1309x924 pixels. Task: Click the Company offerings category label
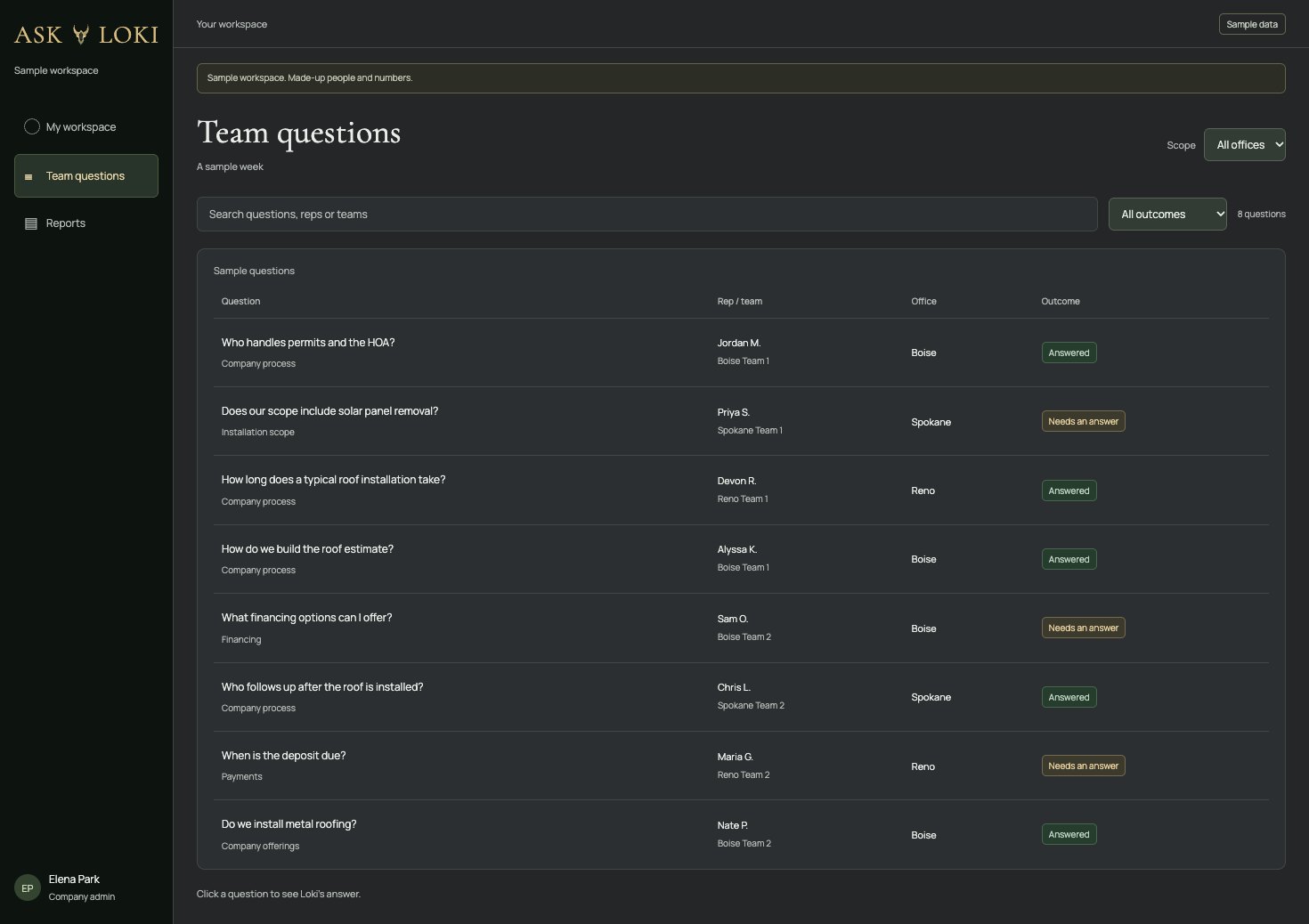tap(260, 846)
